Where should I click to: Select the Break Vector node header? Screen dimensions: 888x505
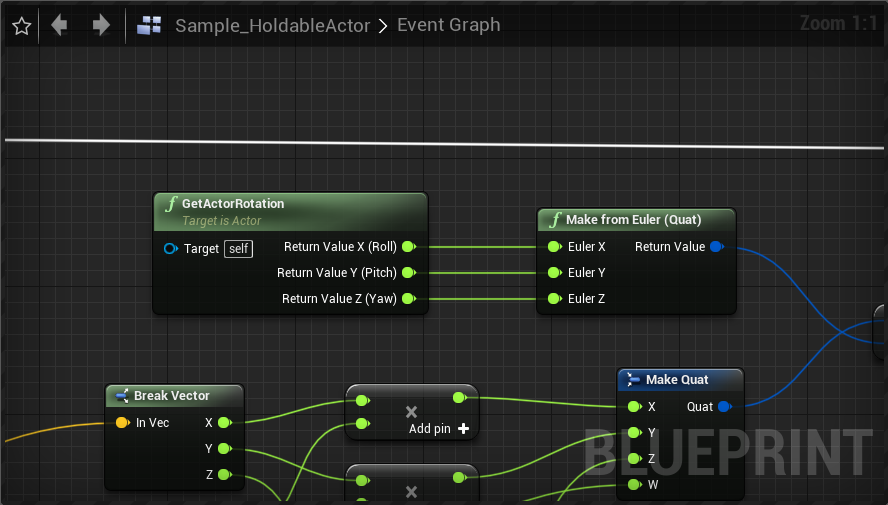tap(171, 396)
